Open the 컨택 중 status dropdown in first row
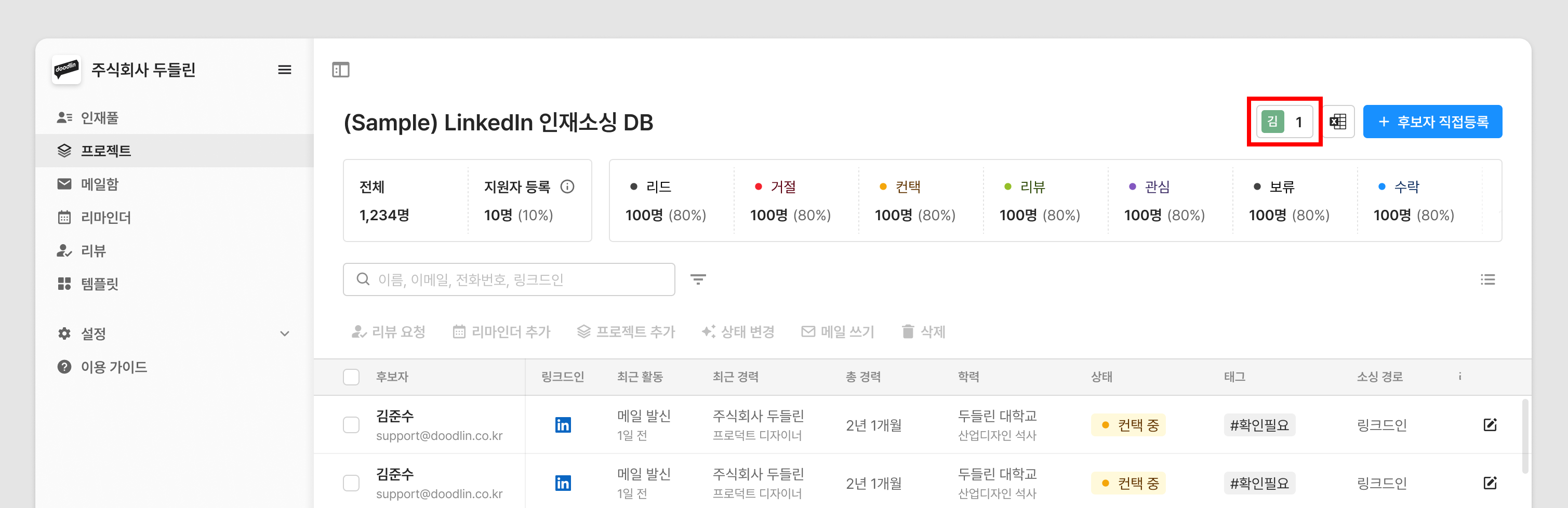Viewport: 1568px width, 508px height. click(1128, 425)
